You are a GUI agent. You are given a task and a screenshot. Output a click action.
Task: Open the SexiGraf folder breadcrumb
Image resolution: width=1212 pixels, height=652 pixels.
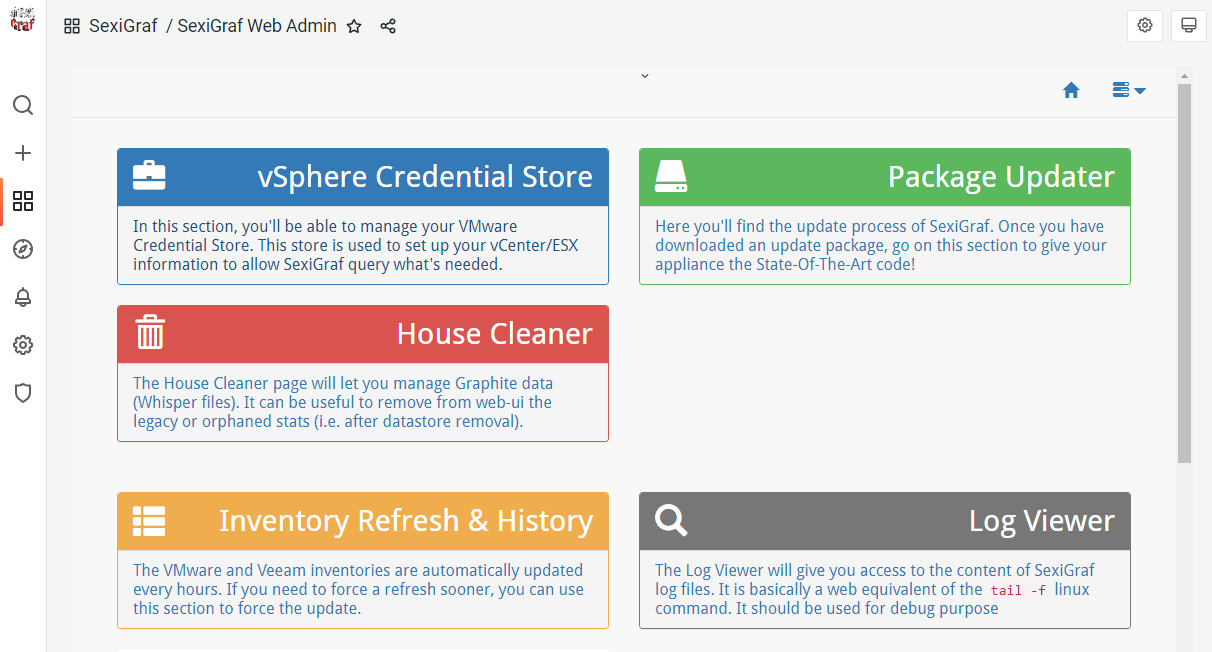click(x=123, y=26)
